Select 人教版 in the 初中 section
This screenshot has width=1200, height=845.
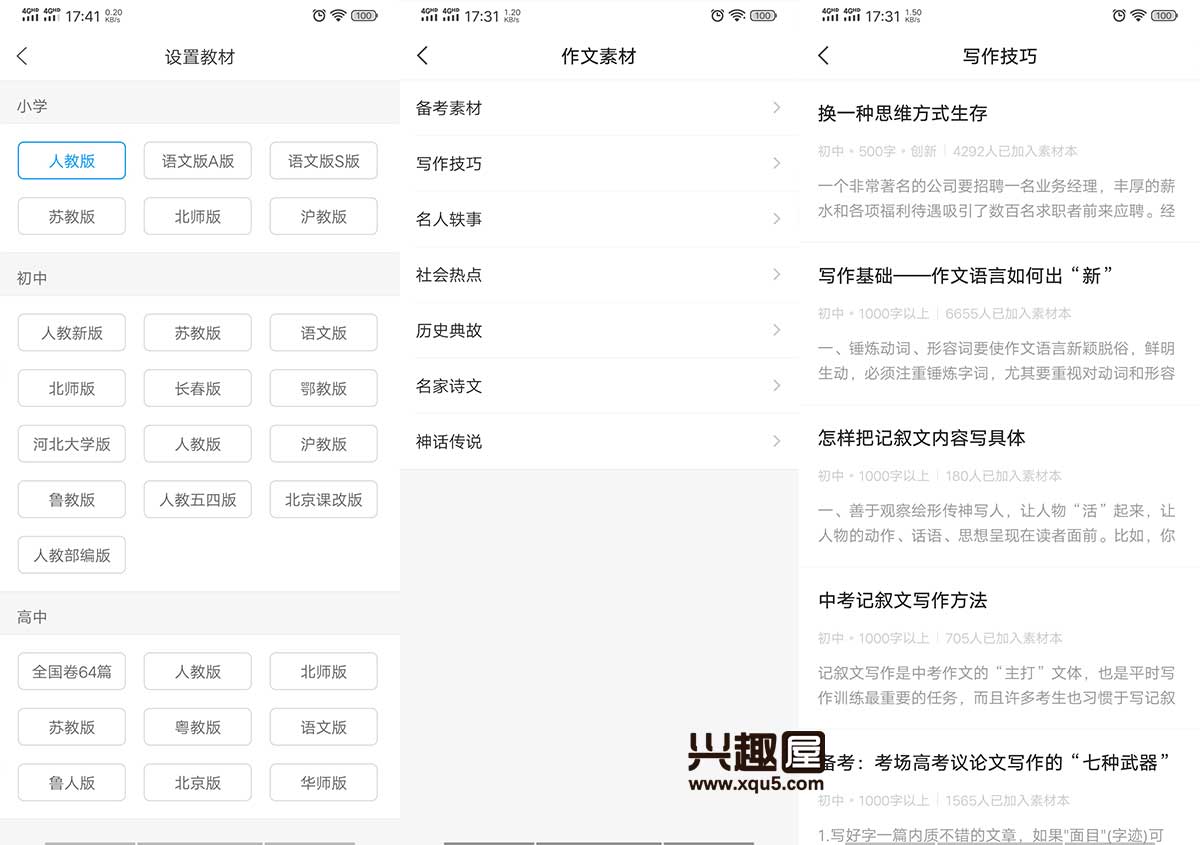pyautogui.click(x=198, y=444)
